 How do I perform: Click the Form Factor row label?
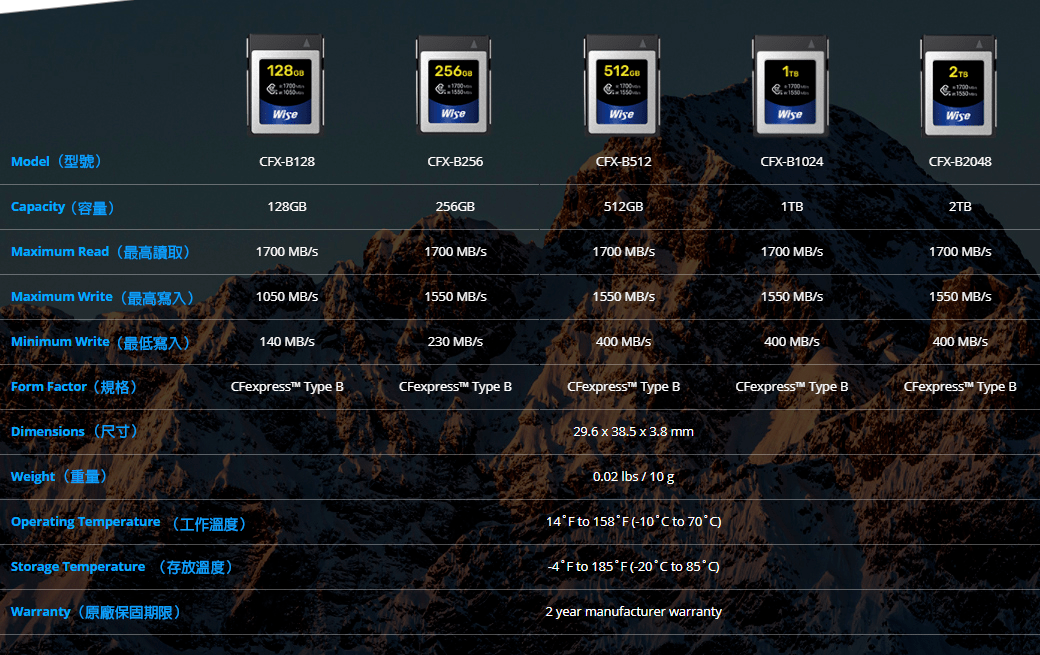click(74, 387)
